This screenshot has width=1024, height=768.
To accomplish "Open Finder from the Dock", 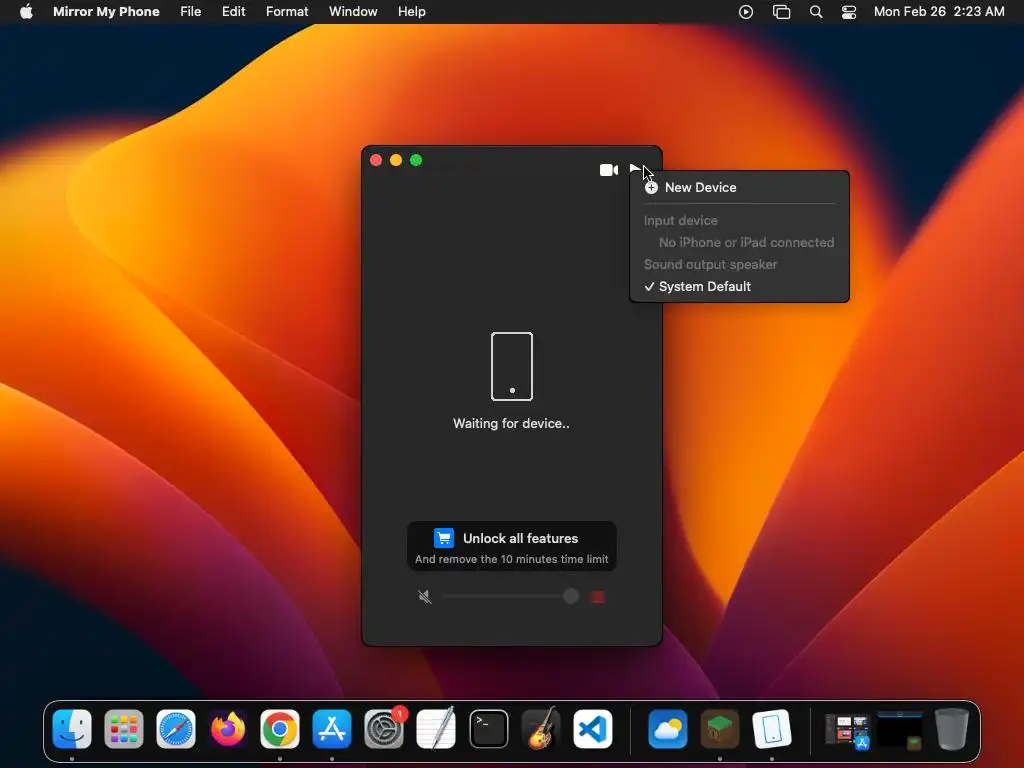I will coord(72,729).
